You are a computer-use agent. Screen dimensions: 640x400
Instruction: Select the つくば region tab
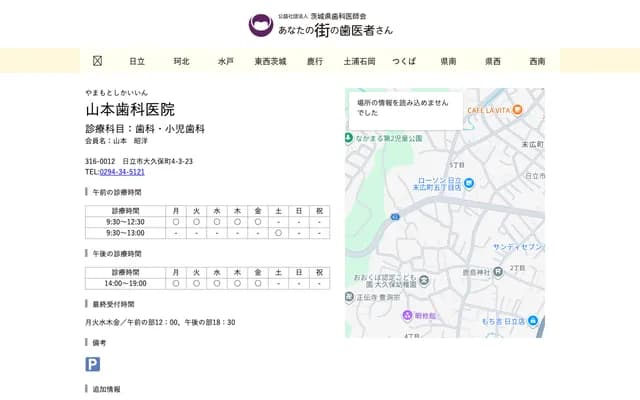pyautogui.click(x=404, y=61)
